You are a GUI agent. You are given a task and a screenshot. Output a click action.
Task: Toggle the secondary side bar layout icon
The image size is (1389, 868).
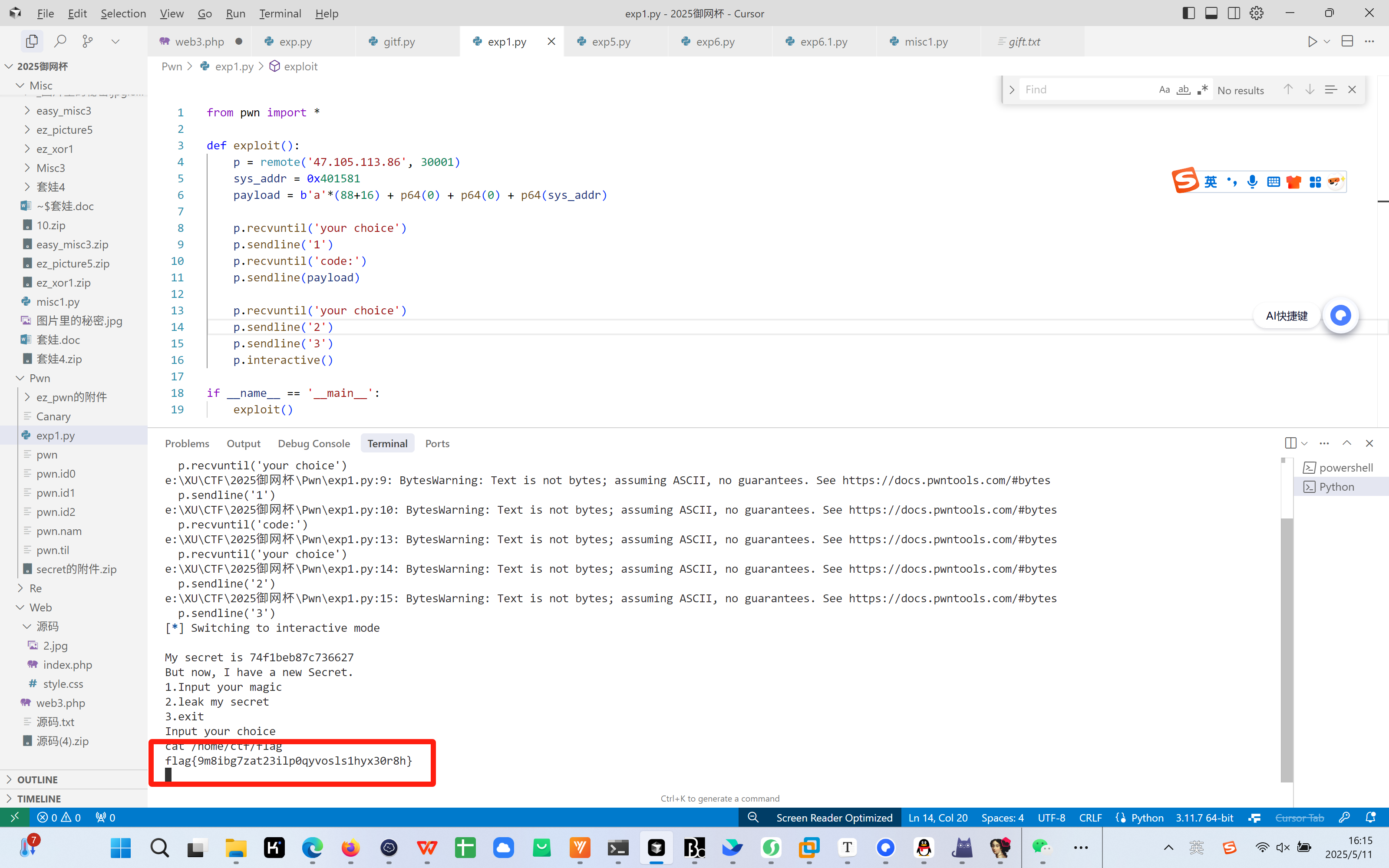pyautogui.click(x=1234, y=13)
